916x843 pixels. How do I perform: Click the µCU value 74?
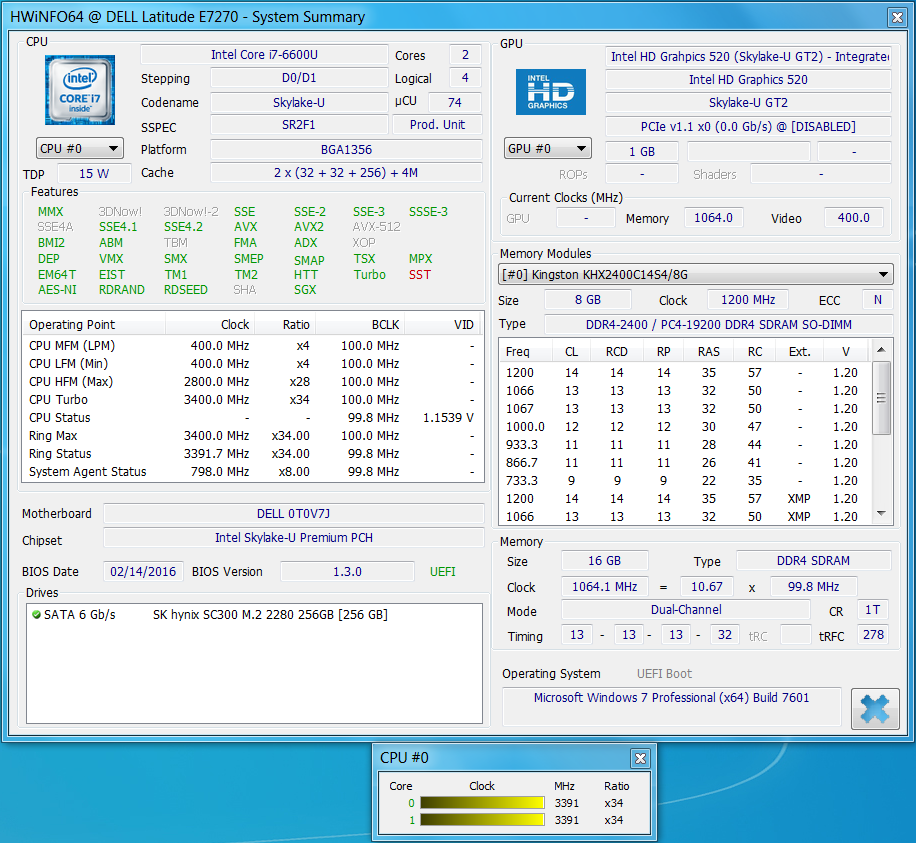pyautogui.click(x=454, y=102)
